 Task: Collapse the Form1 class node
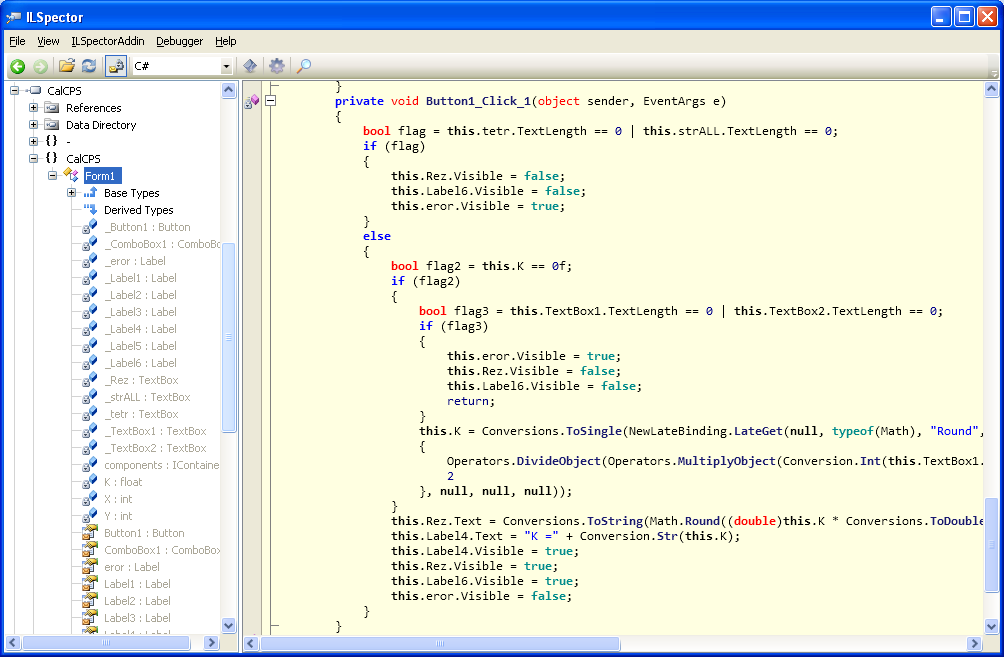coord(53,175)
